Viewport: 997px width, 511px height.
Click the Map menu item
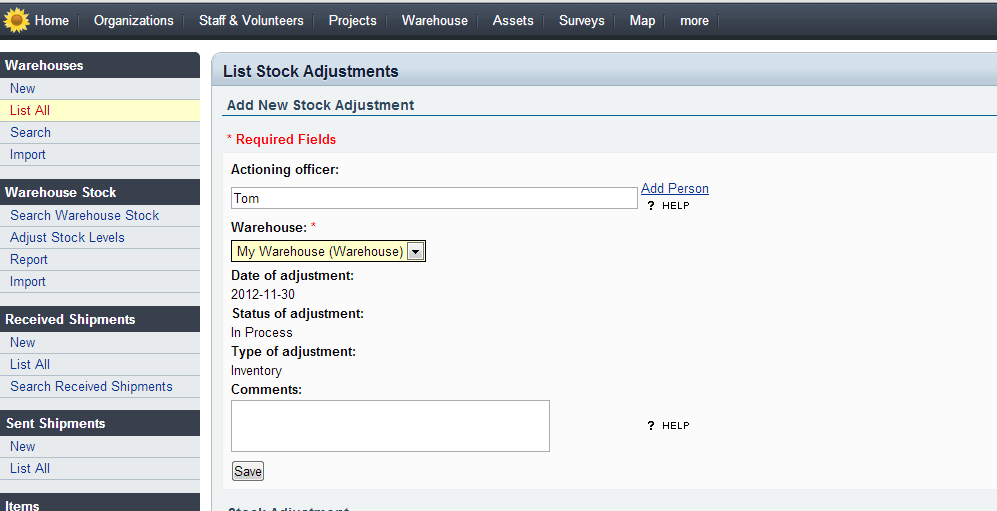pyautogui.click(x=642, y=20)
